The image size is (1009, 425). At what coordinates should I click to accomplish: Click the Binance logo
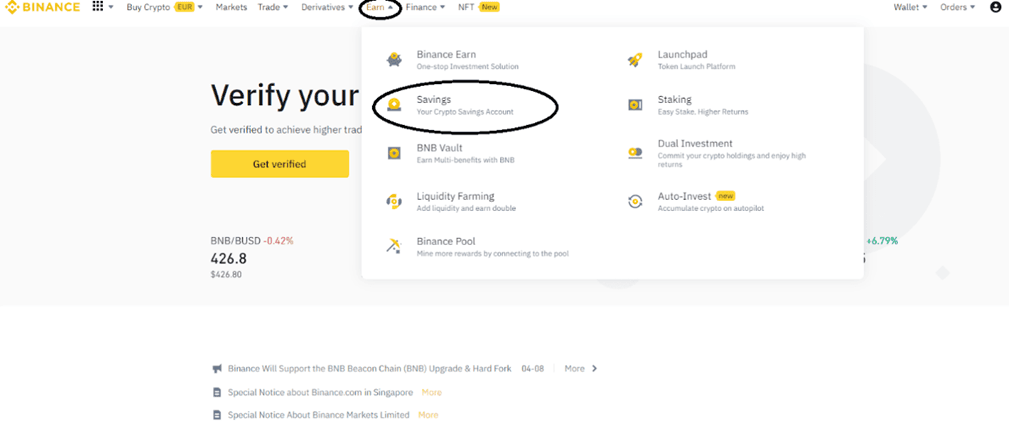(45, 7)
